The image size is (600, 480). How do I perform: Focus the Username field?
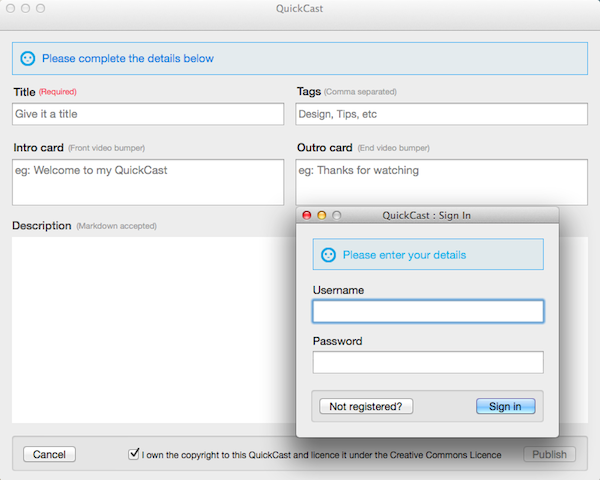click(x=428, y=311)
